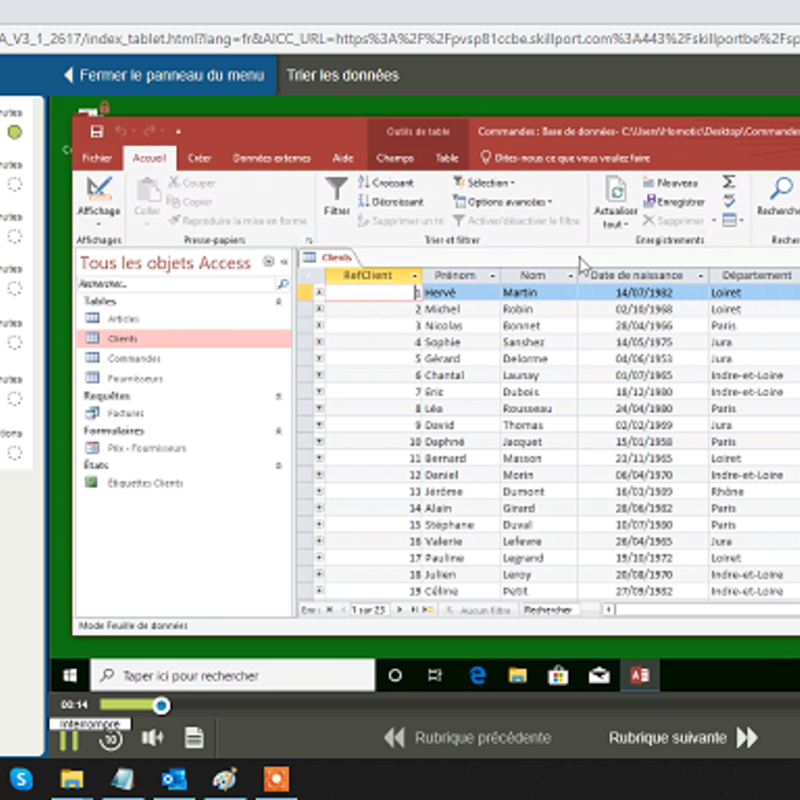Select the first green topic radio in sidebar
800x800 pixels.
click(x=15, y=133)
